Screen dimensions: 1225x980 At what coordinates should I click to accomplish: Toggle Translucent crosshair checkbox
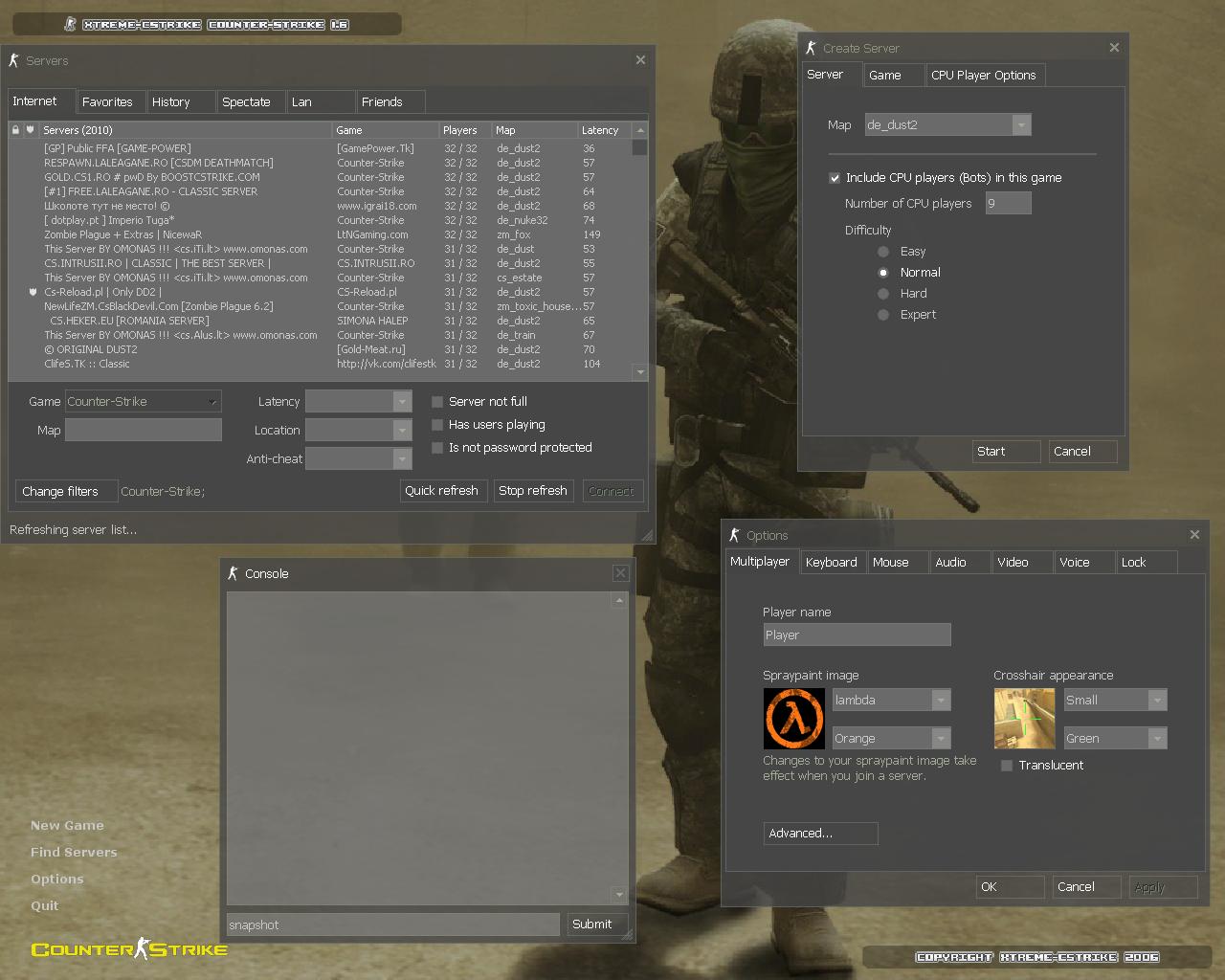tap(1007, 766)
